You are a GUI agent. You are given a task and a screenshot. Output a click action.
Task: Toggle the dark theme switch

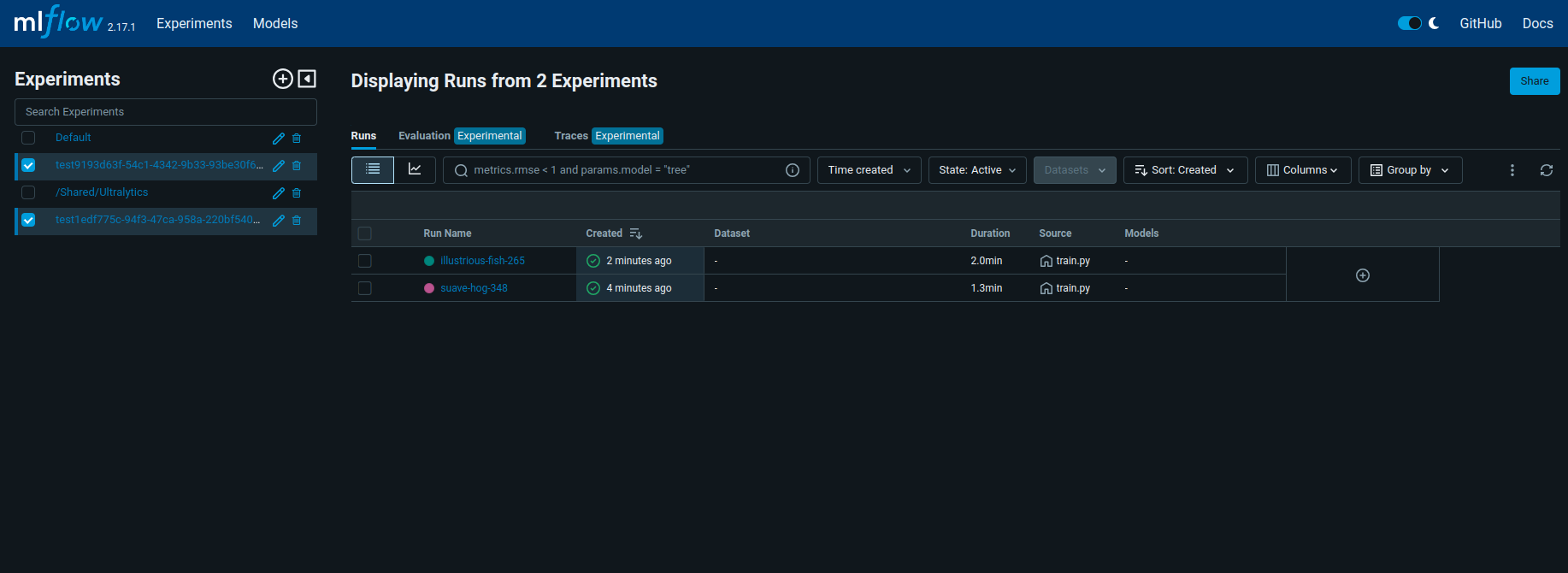tap(1410, 23)
